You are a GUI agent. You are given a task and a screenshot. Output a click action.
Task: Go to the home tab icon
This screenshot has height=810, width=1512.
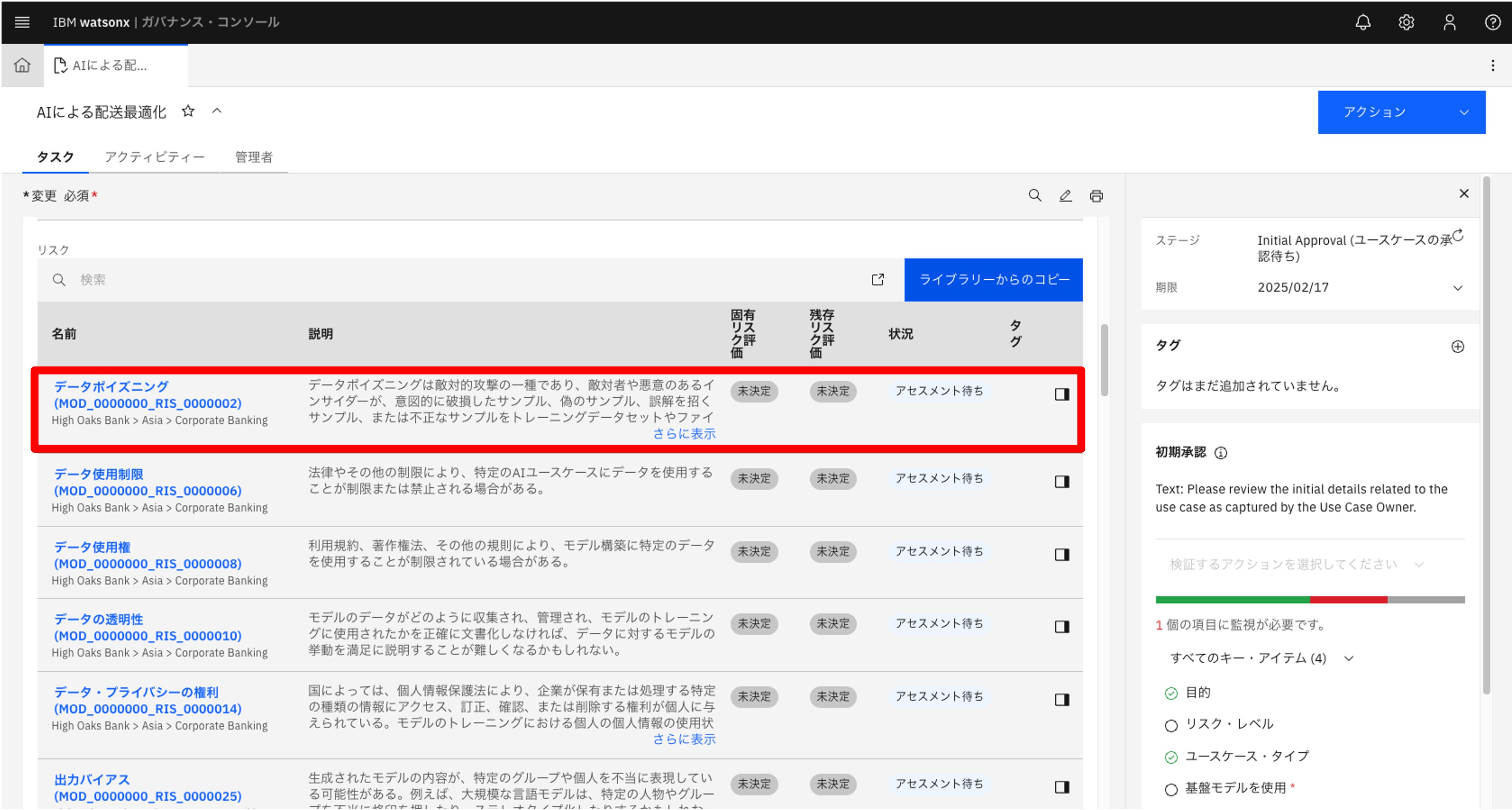click(22, 65)
